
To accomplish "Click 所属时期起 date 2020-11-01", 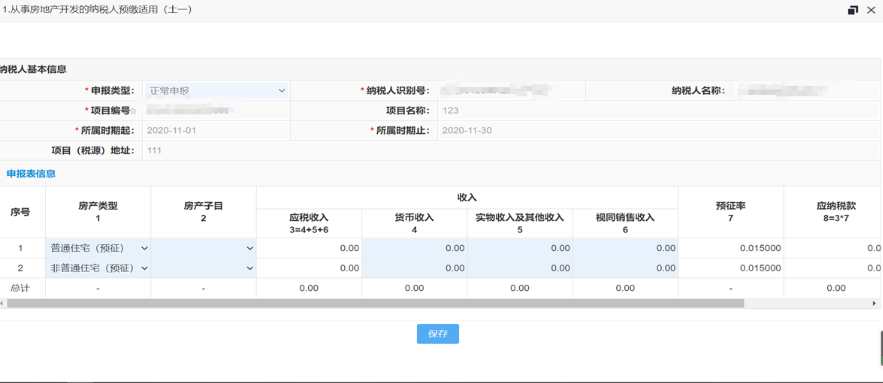I will pos(216,131).
